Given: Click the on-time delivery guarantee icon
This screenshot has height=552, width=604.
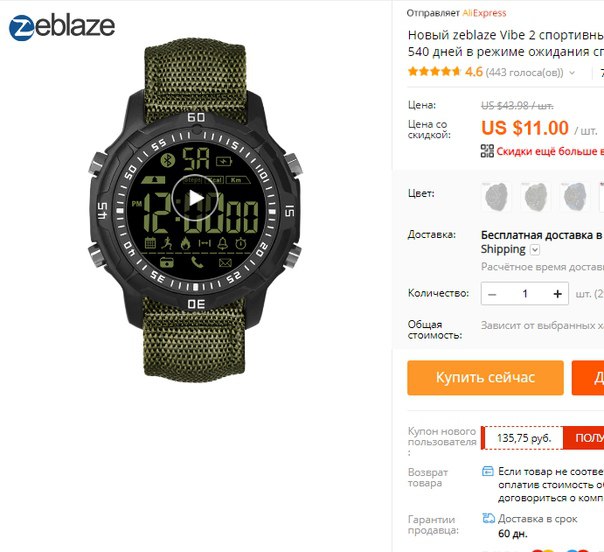Looking at the screenshot, I should click(488, 518).
